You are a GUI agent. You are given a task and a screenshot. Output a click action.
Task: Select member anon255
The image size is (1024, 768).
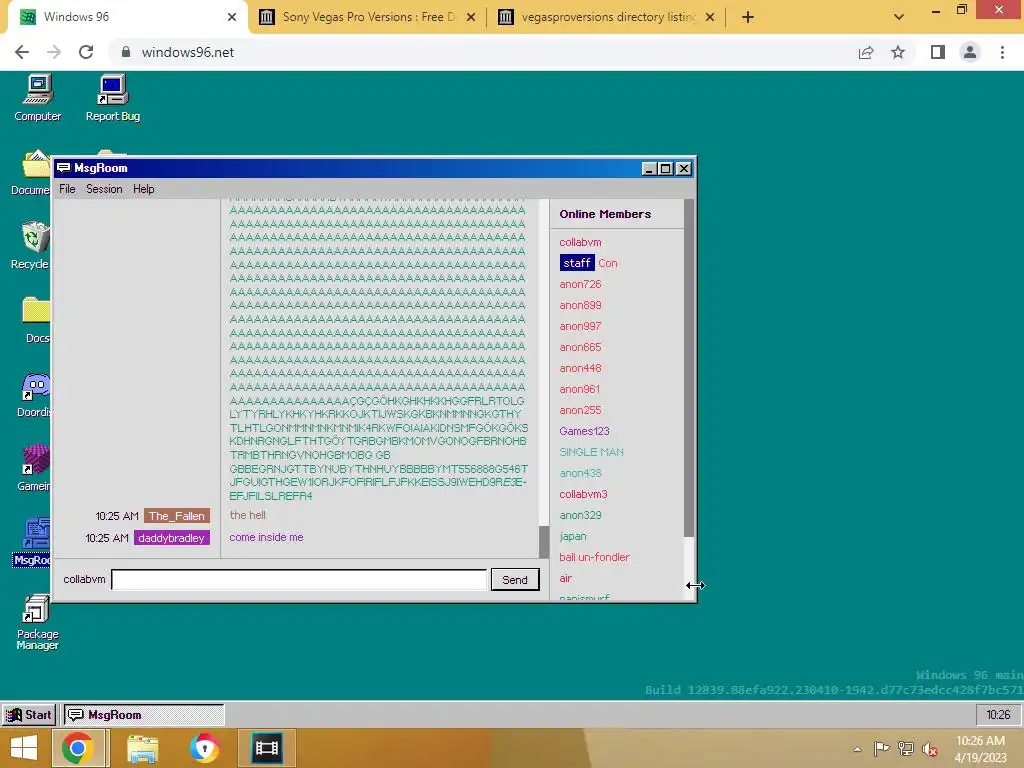[x=580, y=410]
